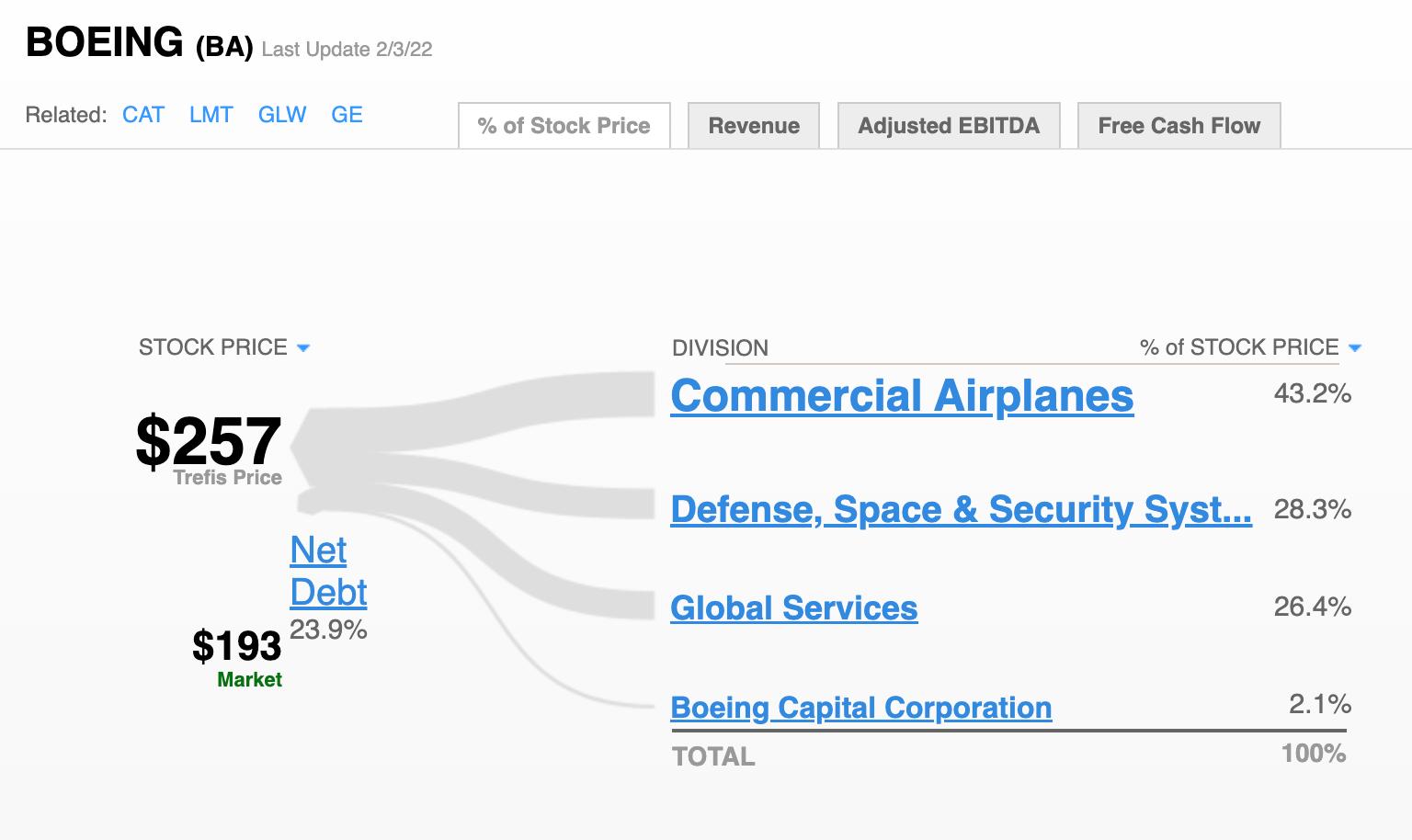Screen dimensions: 1412x840
Task: Switch to the Revenue tab
Action: 754,126
